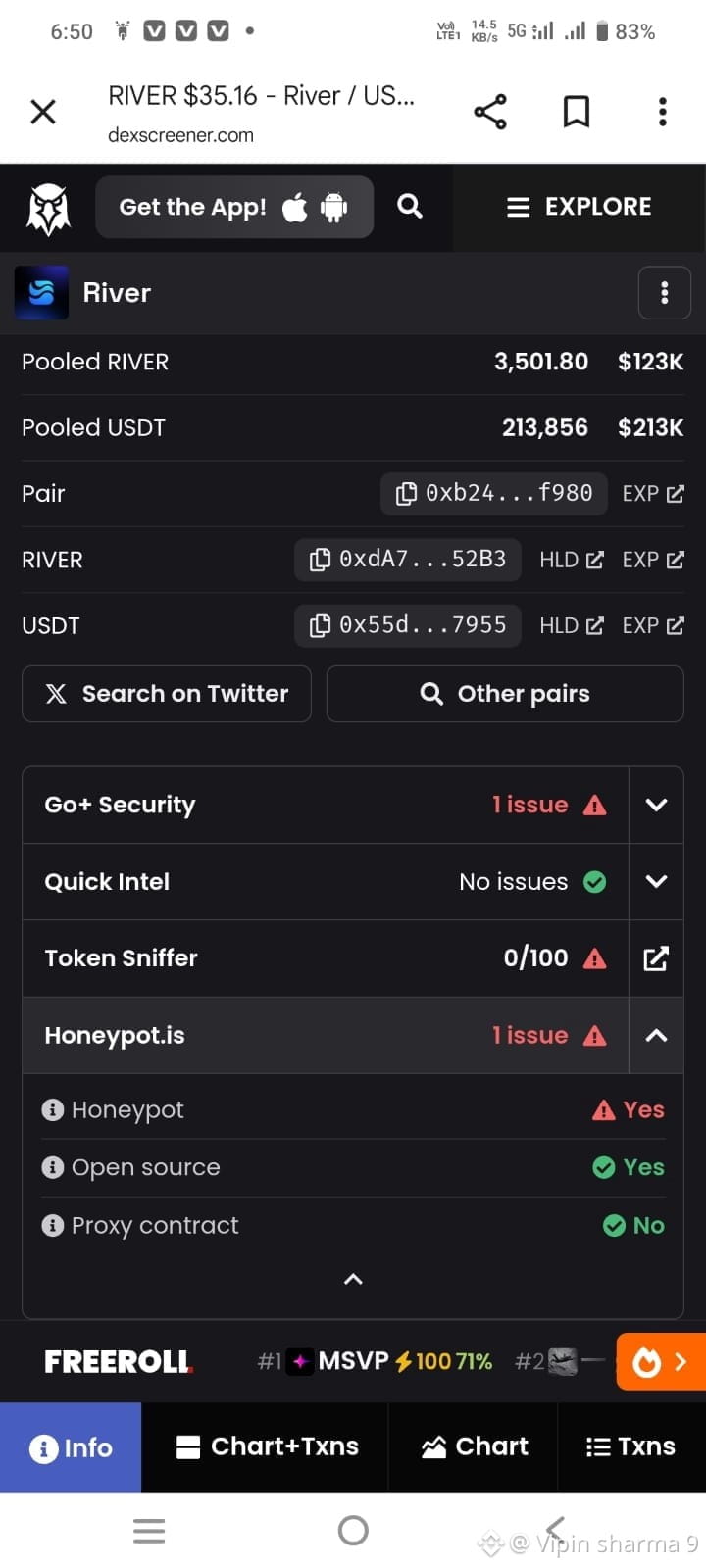
Task: Collapse the audit panel bottom chevron
Action: [x=353, y=1279]
